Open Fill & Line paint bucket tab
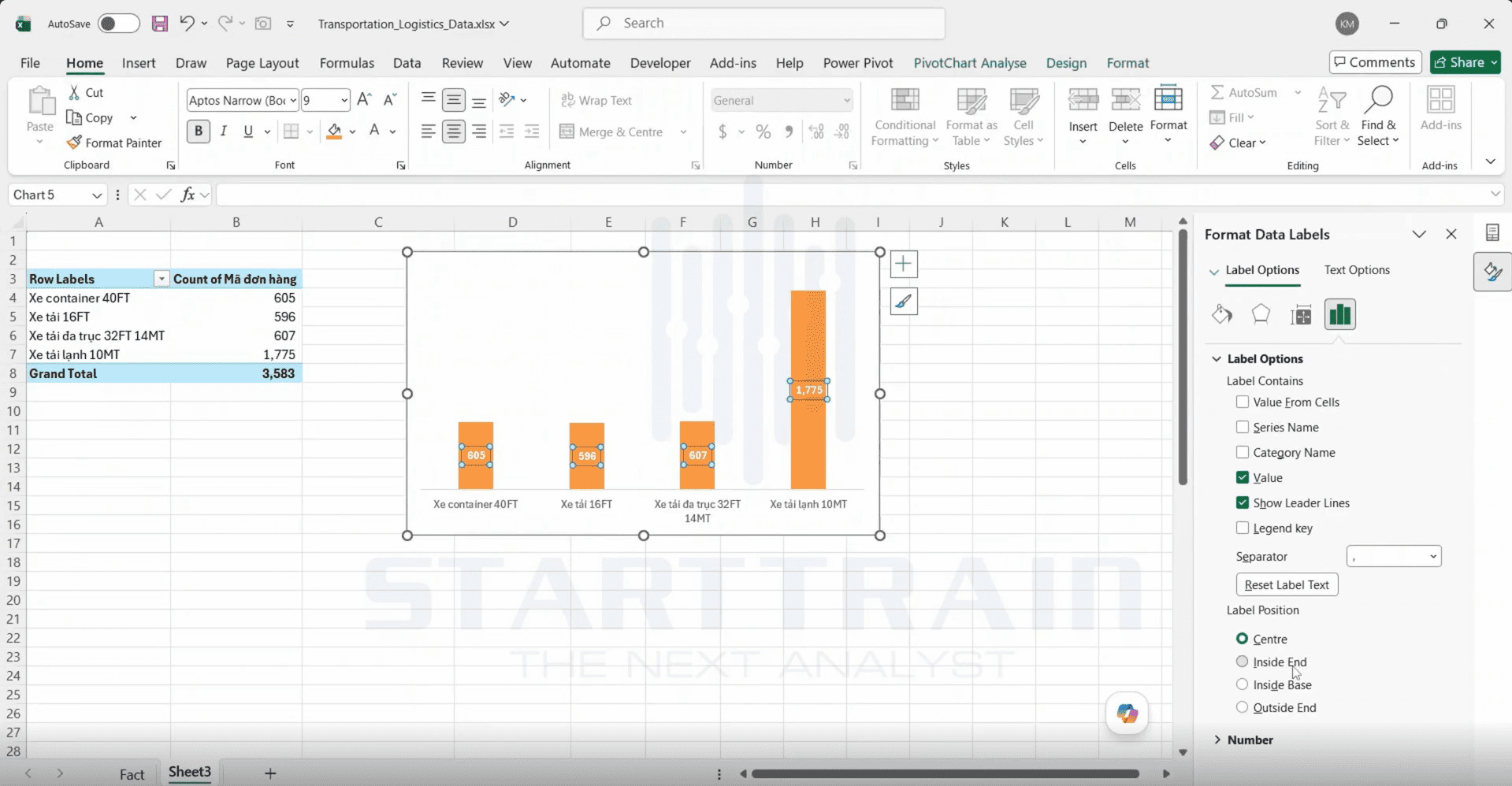 1222,315
